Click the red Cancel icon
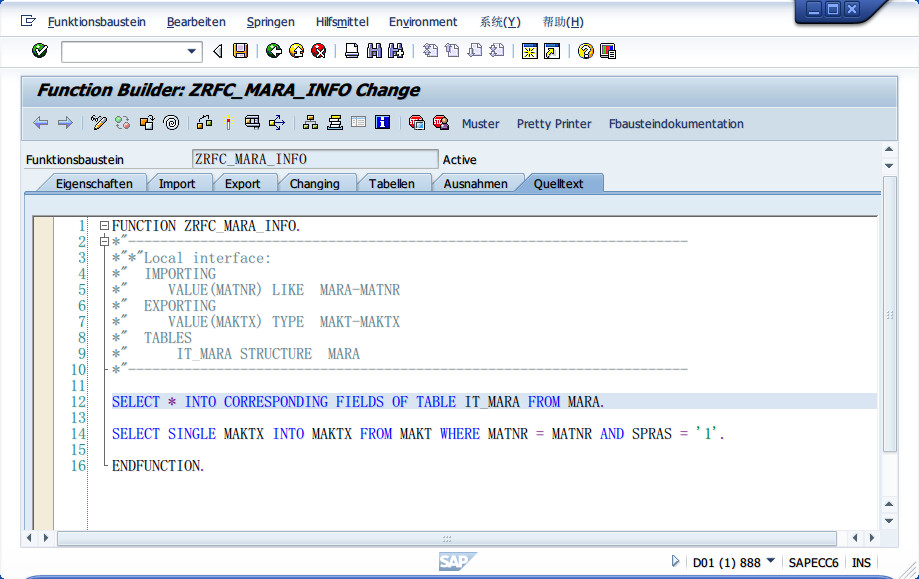Image resolution: width=919 pixels, height=579 pixels. click(x=319, y=51)
